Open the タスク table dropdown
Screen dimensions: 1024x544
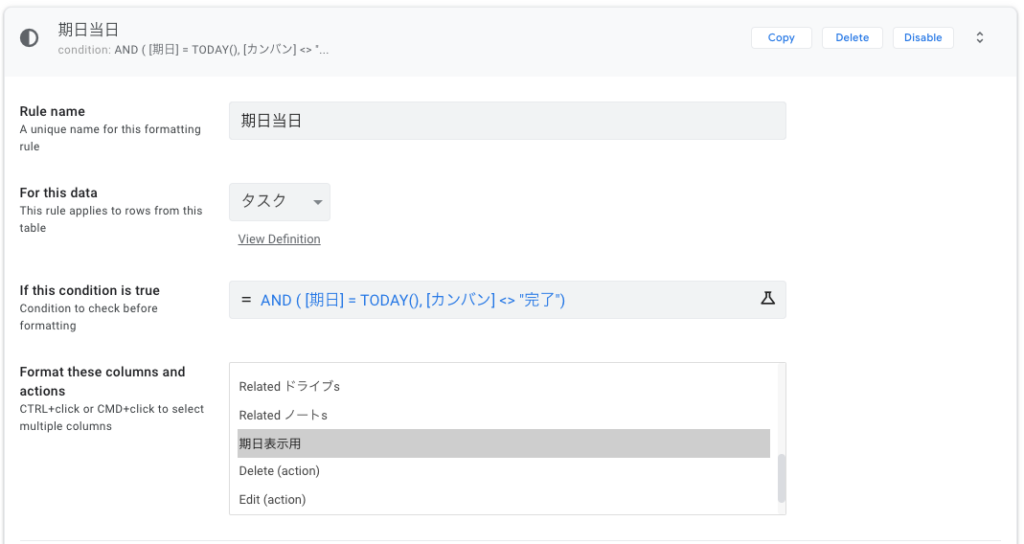[x=279, y=202]
